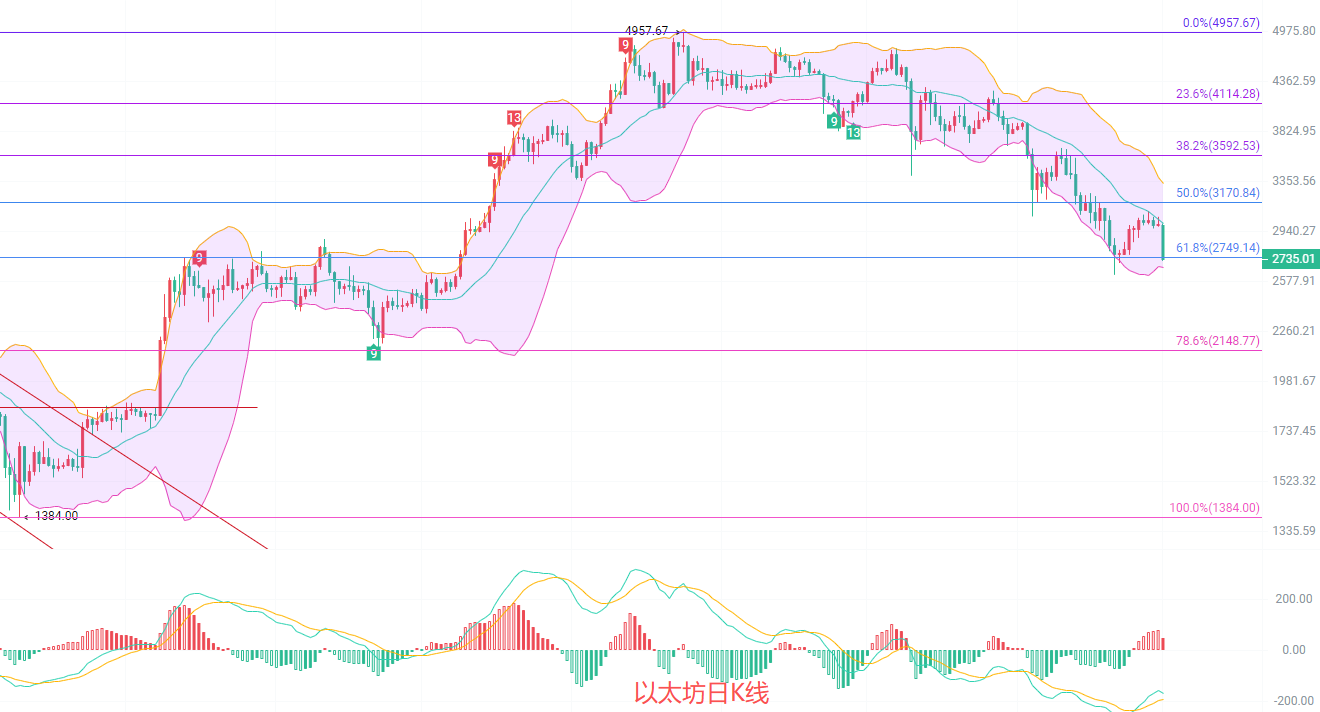This screenshot has width=1320, height=712.
Task: Click the green 9 badge beside the green 13
Action: coord(833,121)
